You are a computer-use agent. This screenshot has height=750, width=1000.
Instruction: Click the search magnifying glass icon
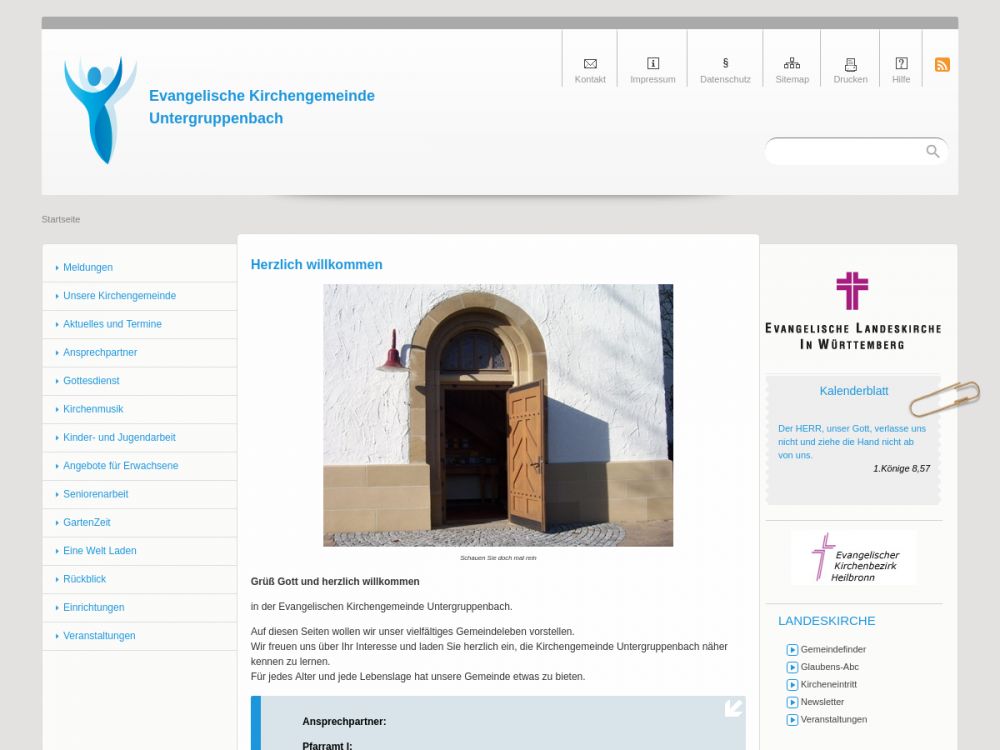coord(933,151)
